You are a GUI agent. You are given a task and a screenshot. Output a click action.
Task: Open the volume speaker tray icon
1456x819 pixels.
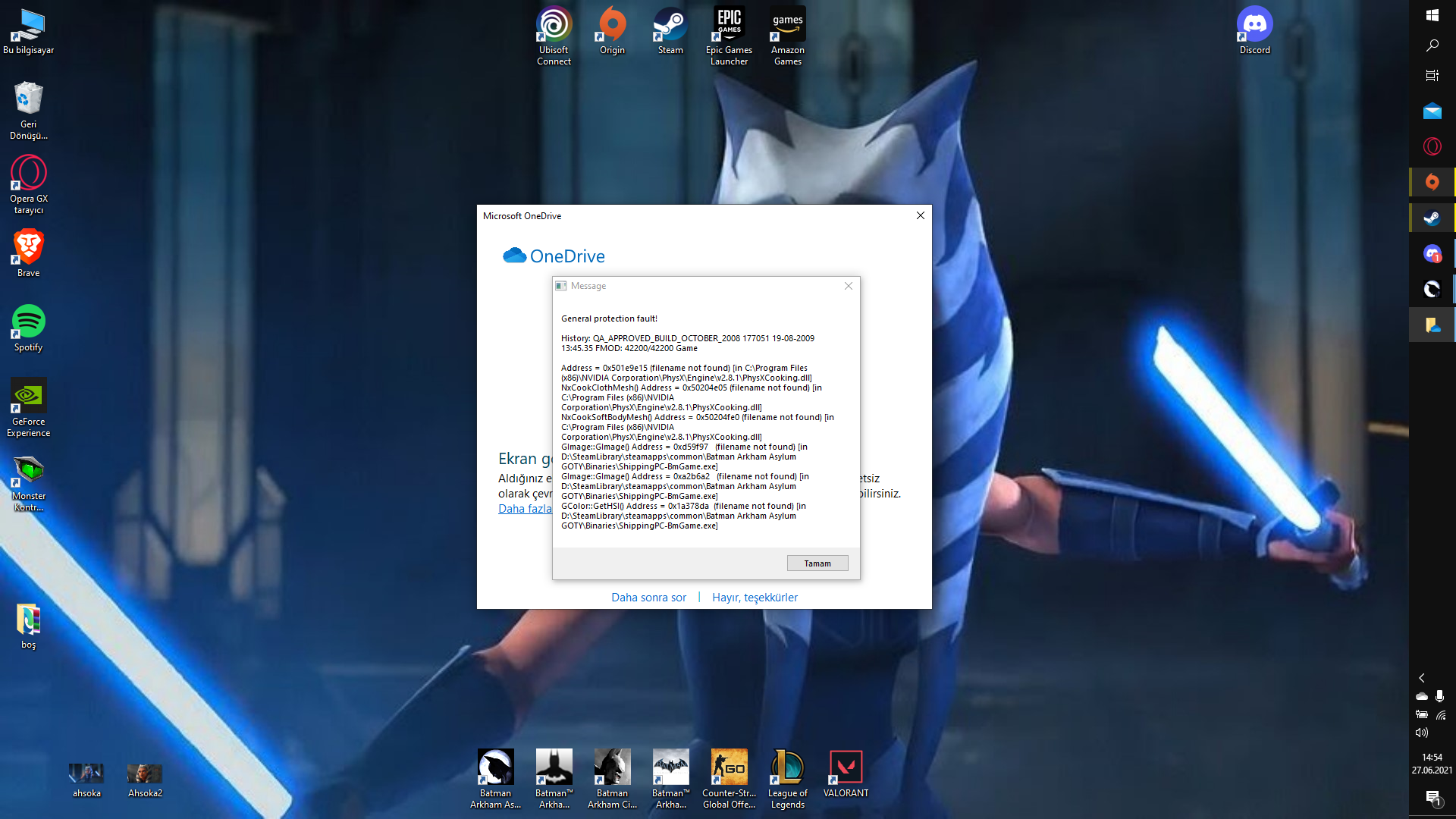pos(1422,733)
